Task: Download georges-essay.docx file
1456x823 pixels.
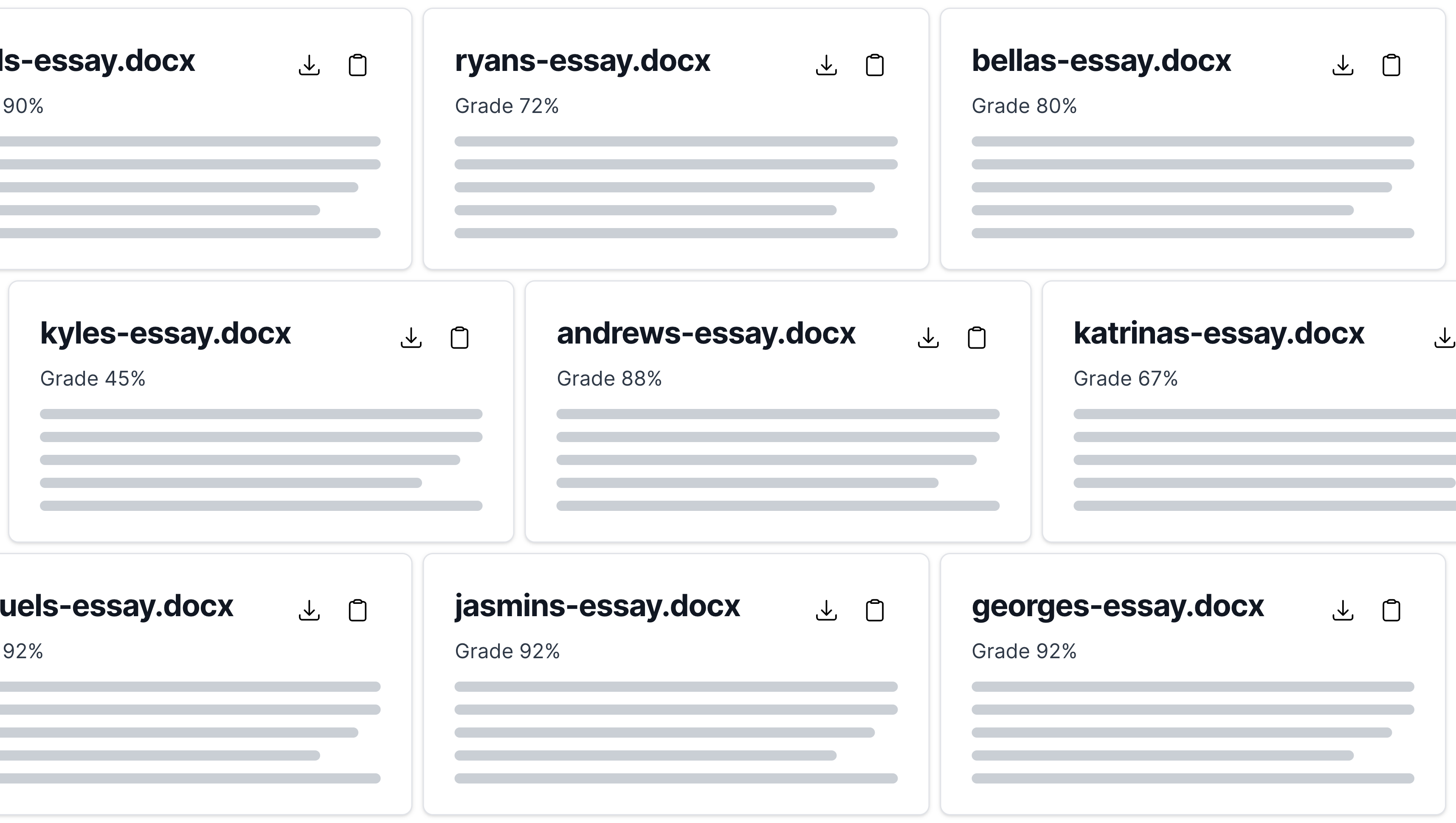Action: click(x=1343, y=611)
